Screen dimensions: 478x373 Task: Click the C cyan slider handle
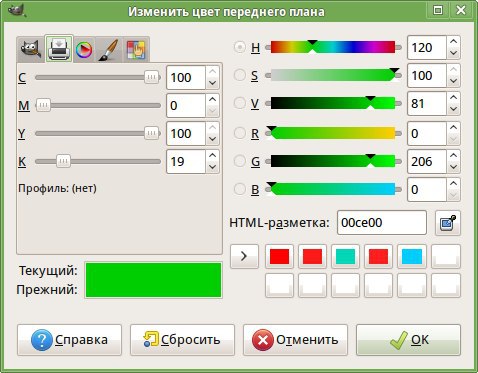pos(152,77)
